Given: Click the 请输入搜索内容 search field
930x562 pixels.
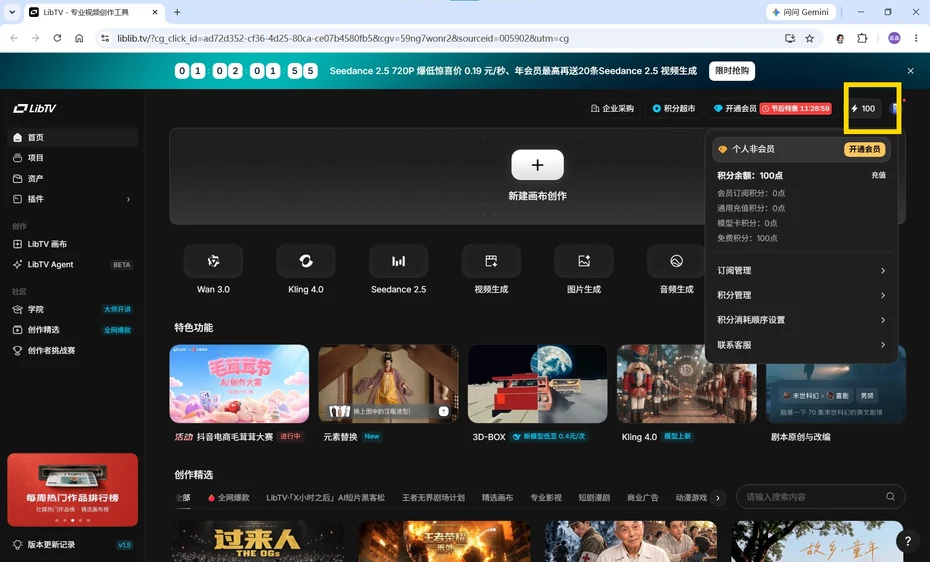Looking at the screenshot, I should pyautogui.click(x=821, y=497).
